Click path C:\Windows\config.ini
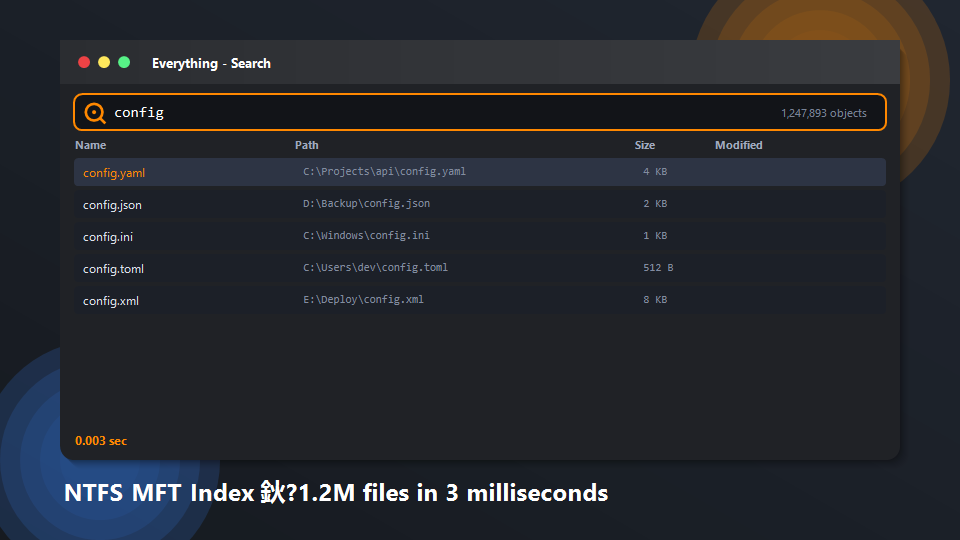 point(366,235)
